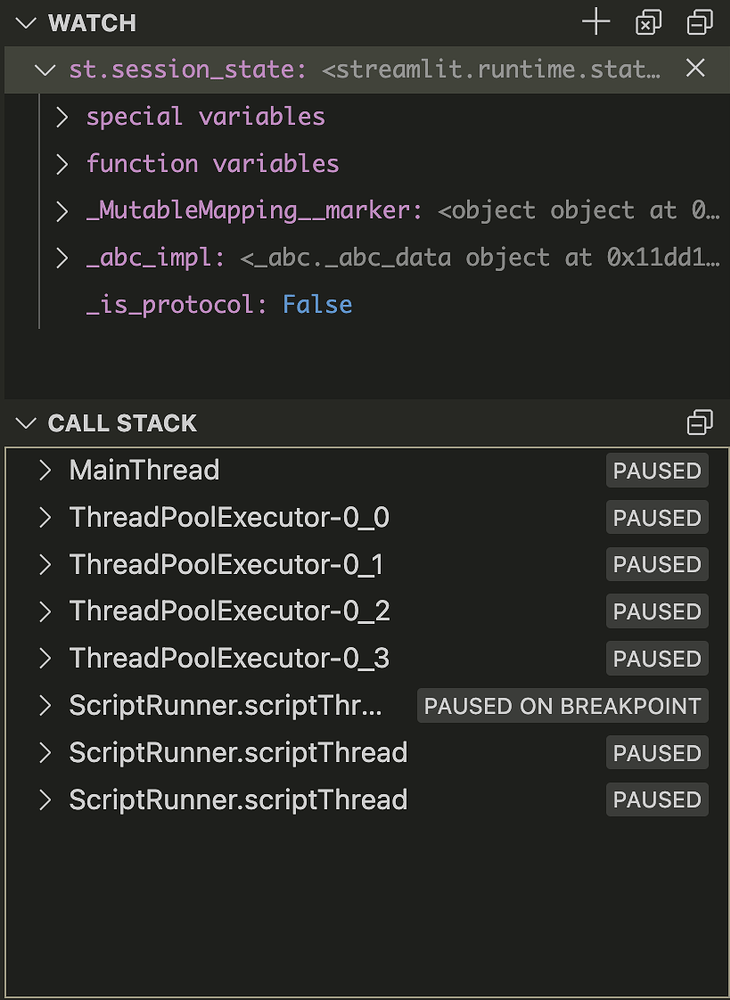Collapse all watch expressions icon
The height and width of the screenshot is (1000, 730).
[700, 22]
